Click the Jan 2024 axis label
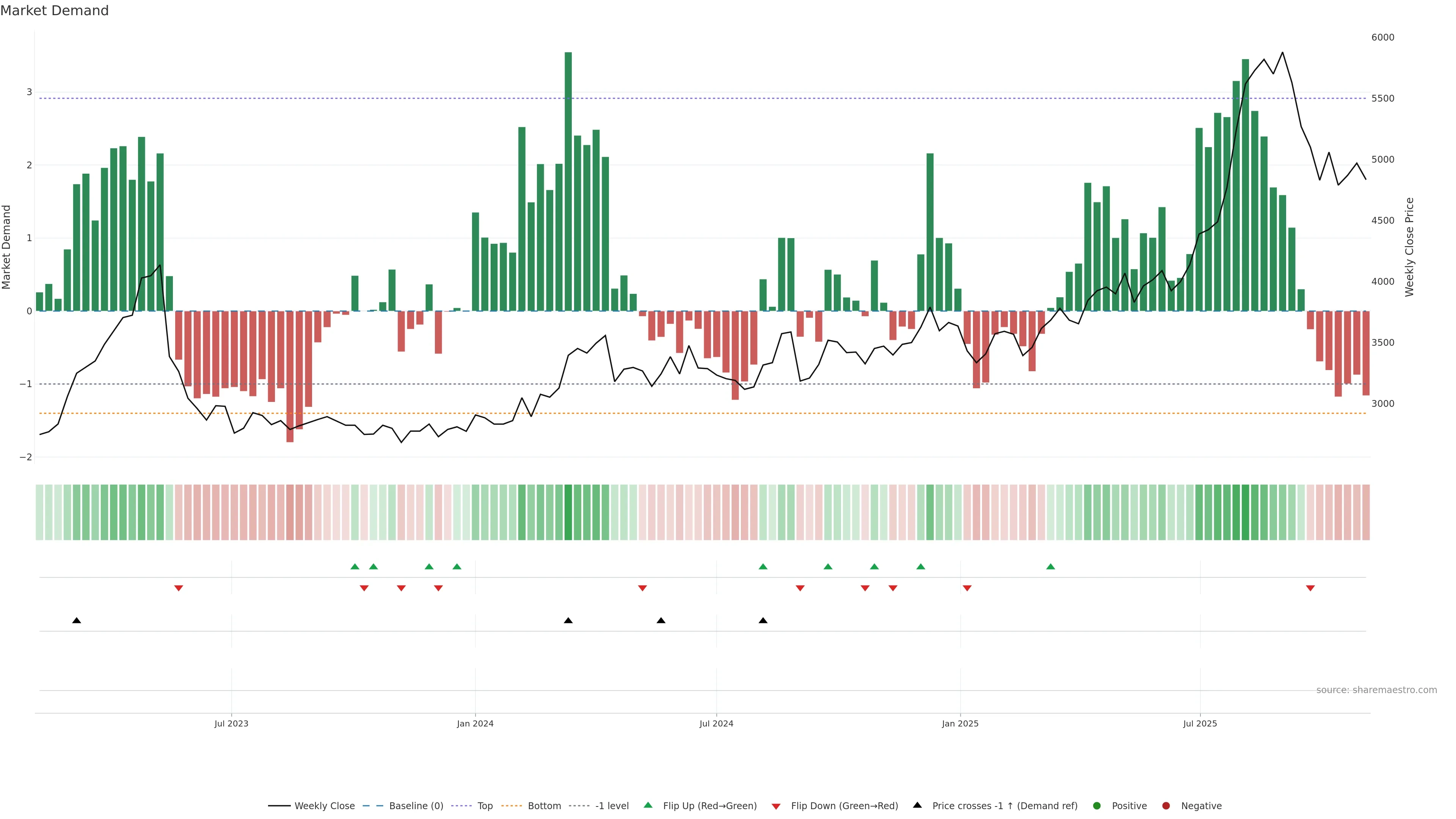This screenshot has width=1456, height=819. coord(475,723)
